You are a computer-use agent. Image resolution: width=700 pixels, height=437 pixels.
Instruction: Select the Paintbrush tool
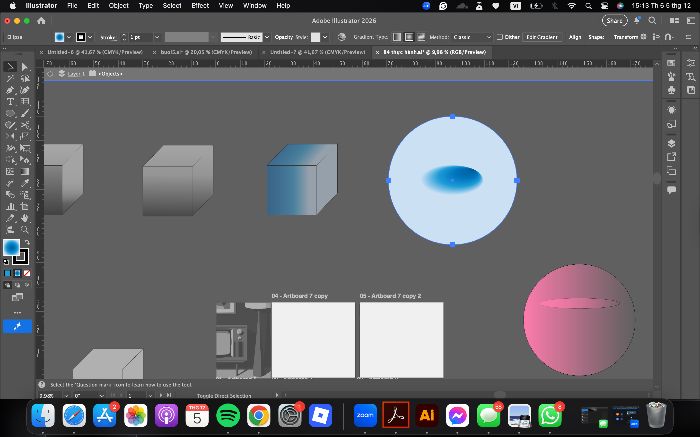pyautogui.click(x=25, y=113)
